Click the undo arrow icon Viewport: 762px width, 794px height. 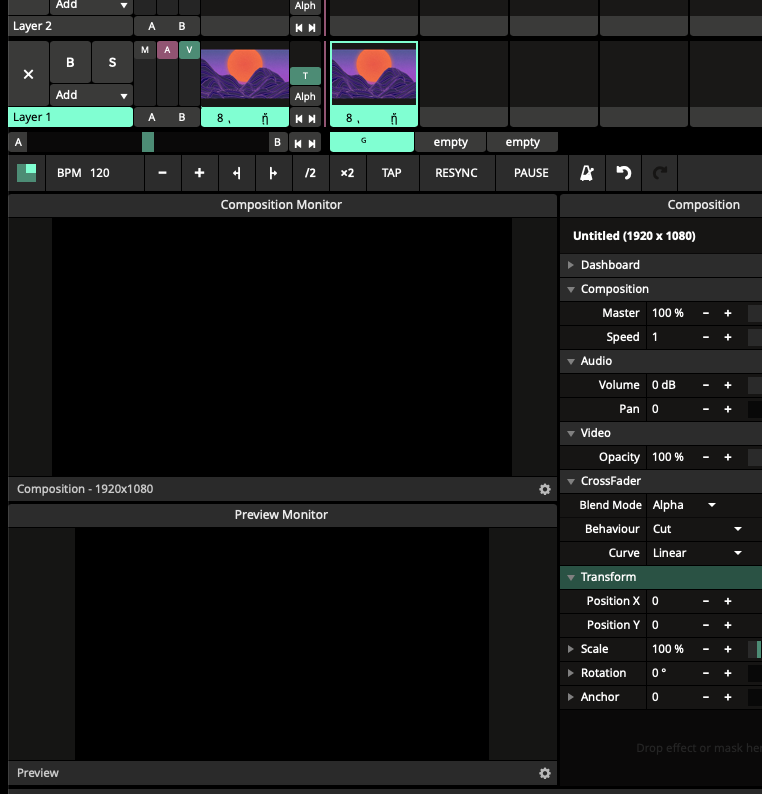point(624,173)
